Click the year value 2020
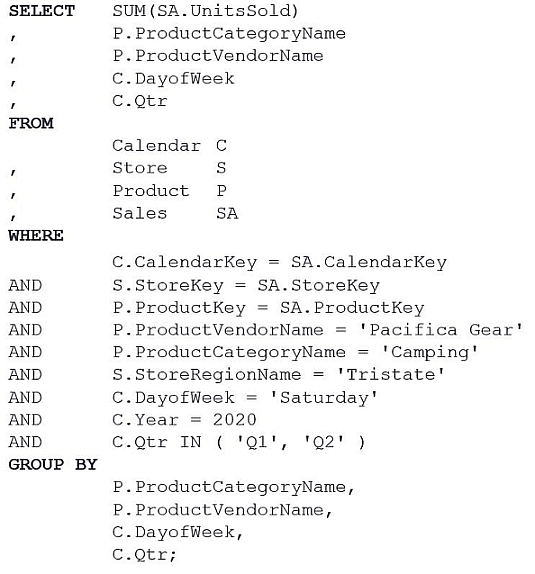The height and width of the screenshot is (574, 535). (235, 420)
